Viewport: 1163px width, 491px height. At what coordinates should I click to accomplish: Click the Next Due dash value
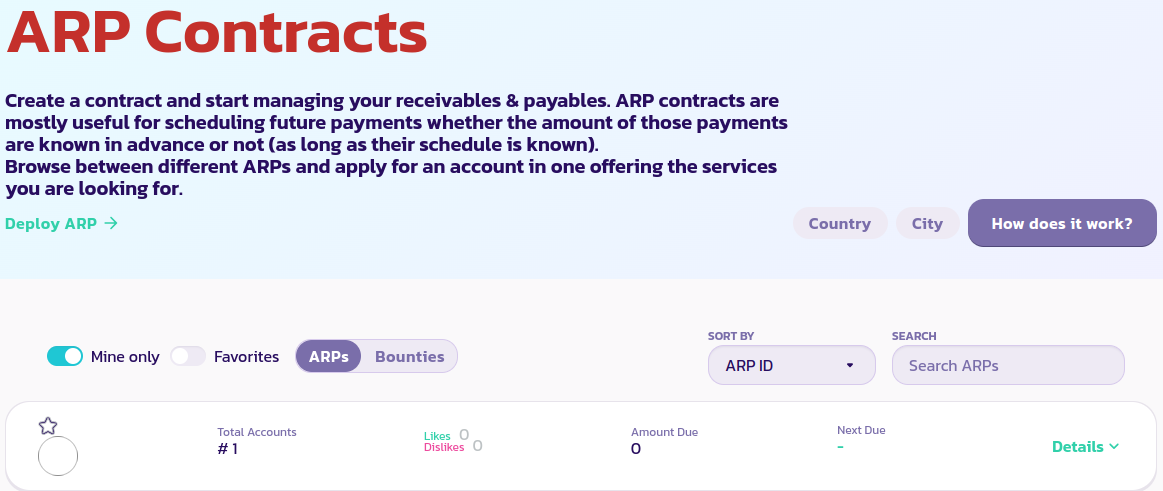841,446
